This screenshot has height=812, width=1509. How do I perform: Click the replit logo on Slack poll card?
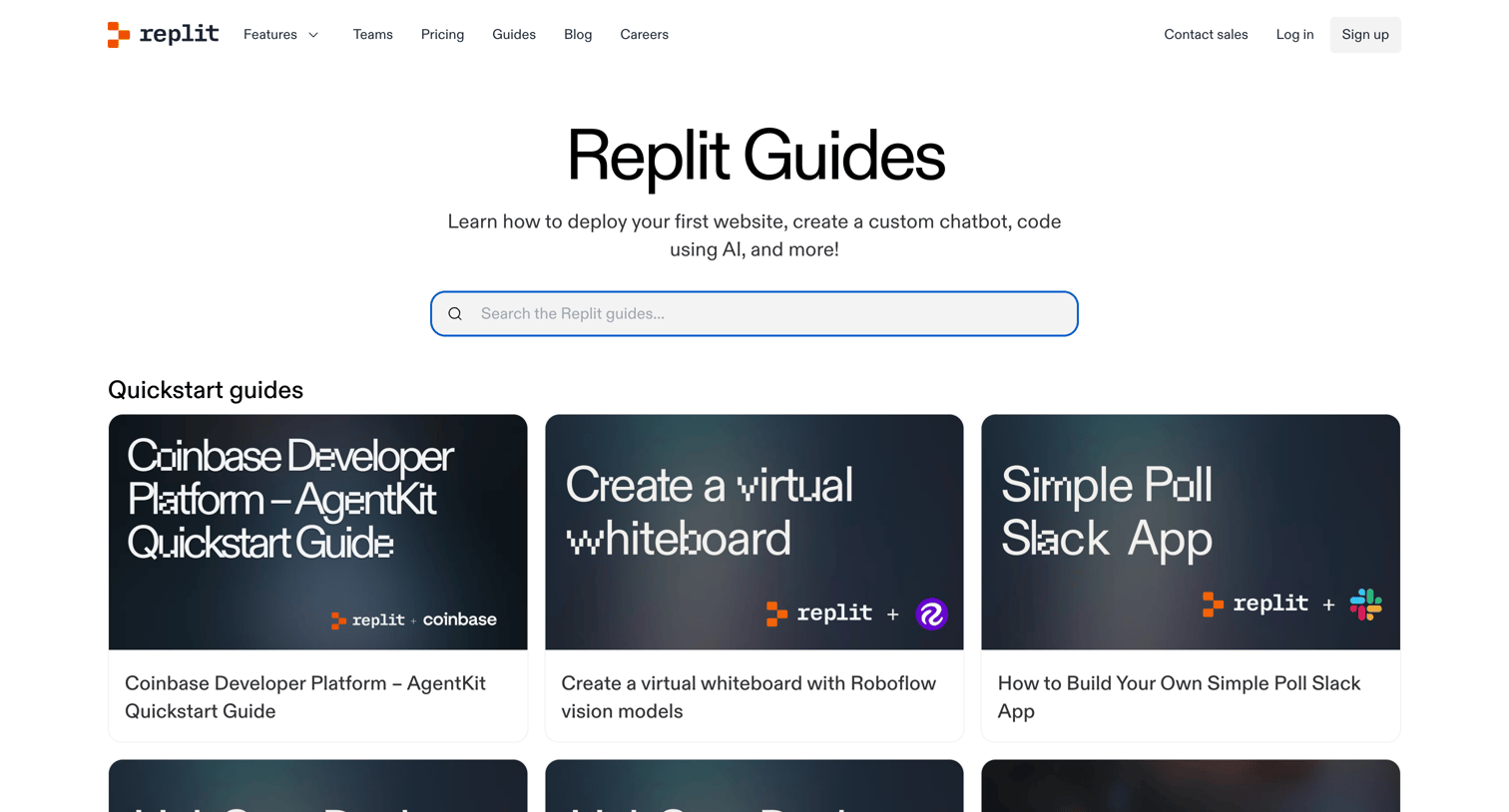click(x=1256, y=605)
